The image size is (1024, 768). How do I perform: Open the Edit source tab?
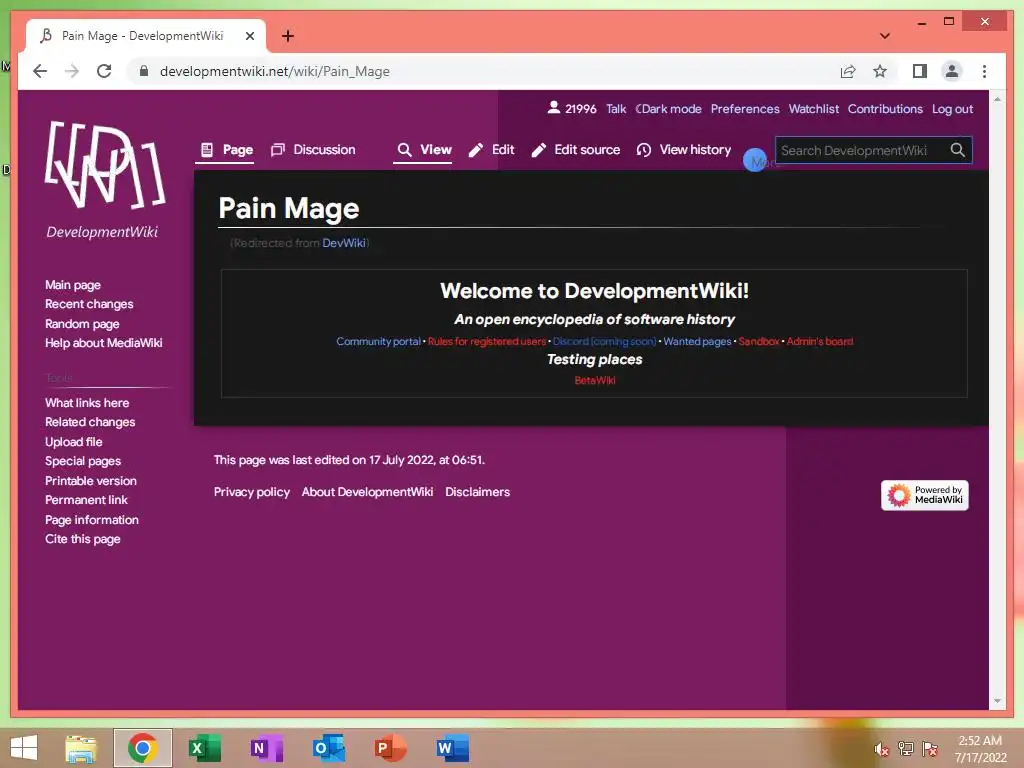[576, 150]
